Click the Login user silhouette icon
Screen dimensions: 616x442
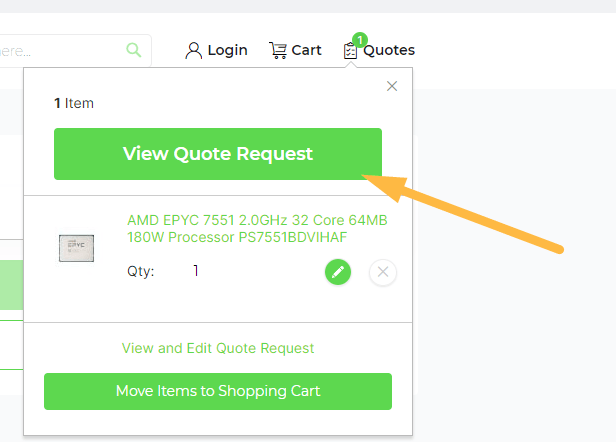193,50
